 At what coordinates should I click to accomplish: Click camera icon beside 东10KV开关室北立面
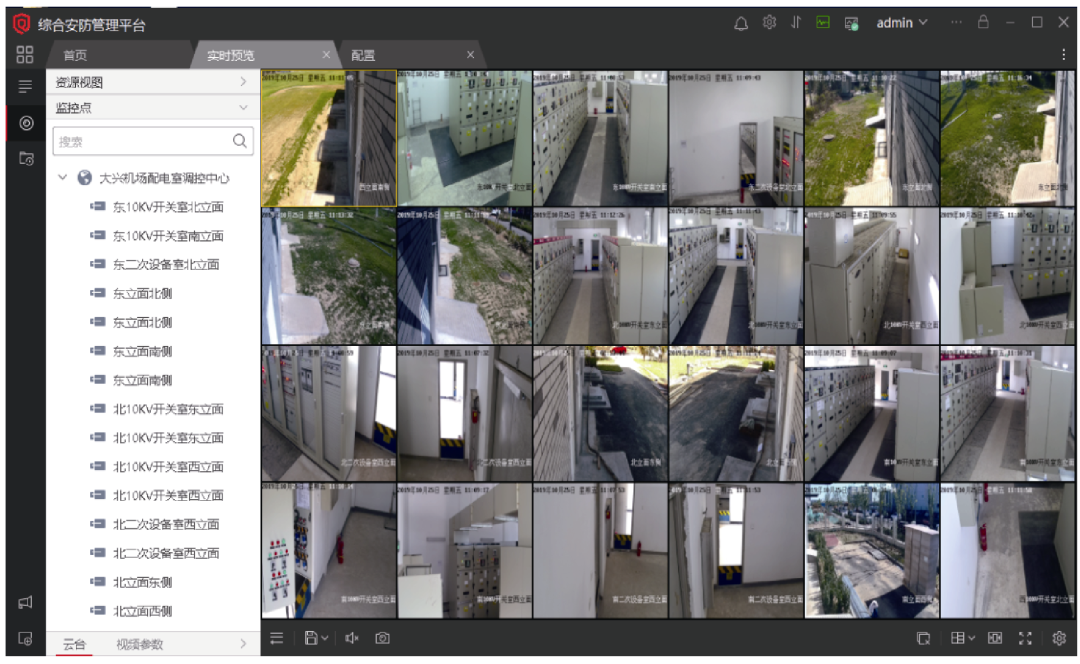tap(98, 207)
